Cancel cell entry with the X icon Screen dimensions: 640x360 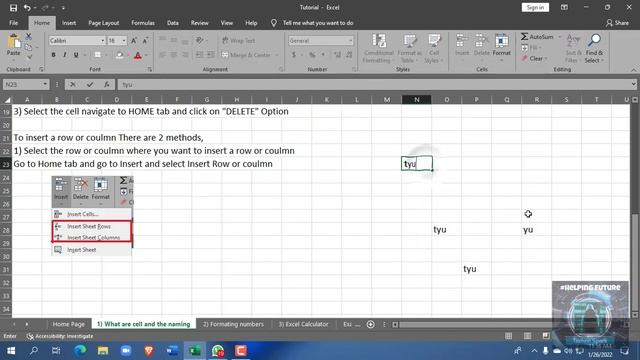[73, 84]
